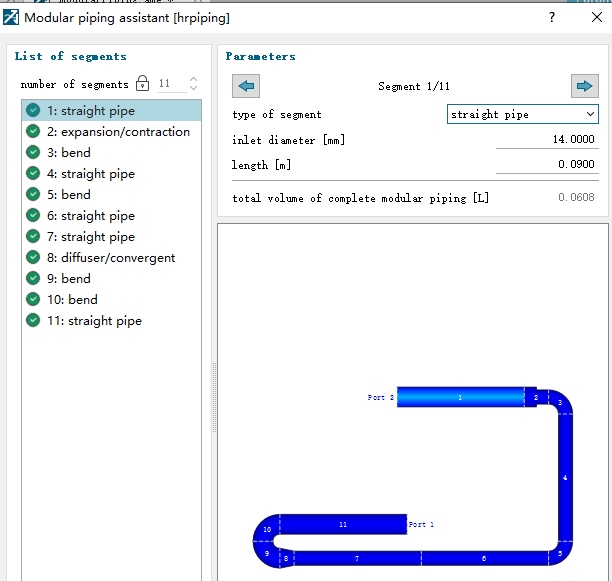Click the next segment arrow button
The height and width of the screenshot is (581, 612).
pyautogui.click(x=584, y=86)
